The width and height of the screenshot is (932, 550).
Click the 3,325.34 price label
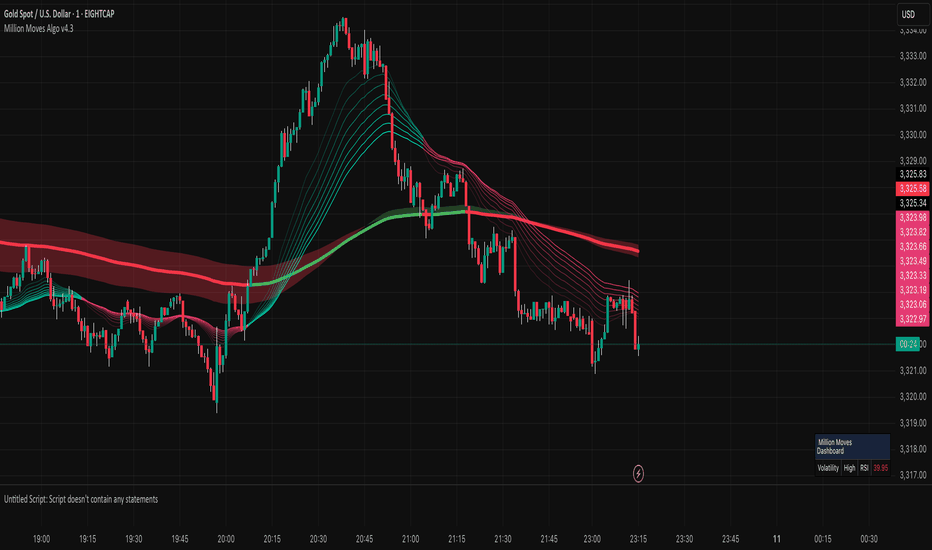pyautogui.click(x=912, y=203)
